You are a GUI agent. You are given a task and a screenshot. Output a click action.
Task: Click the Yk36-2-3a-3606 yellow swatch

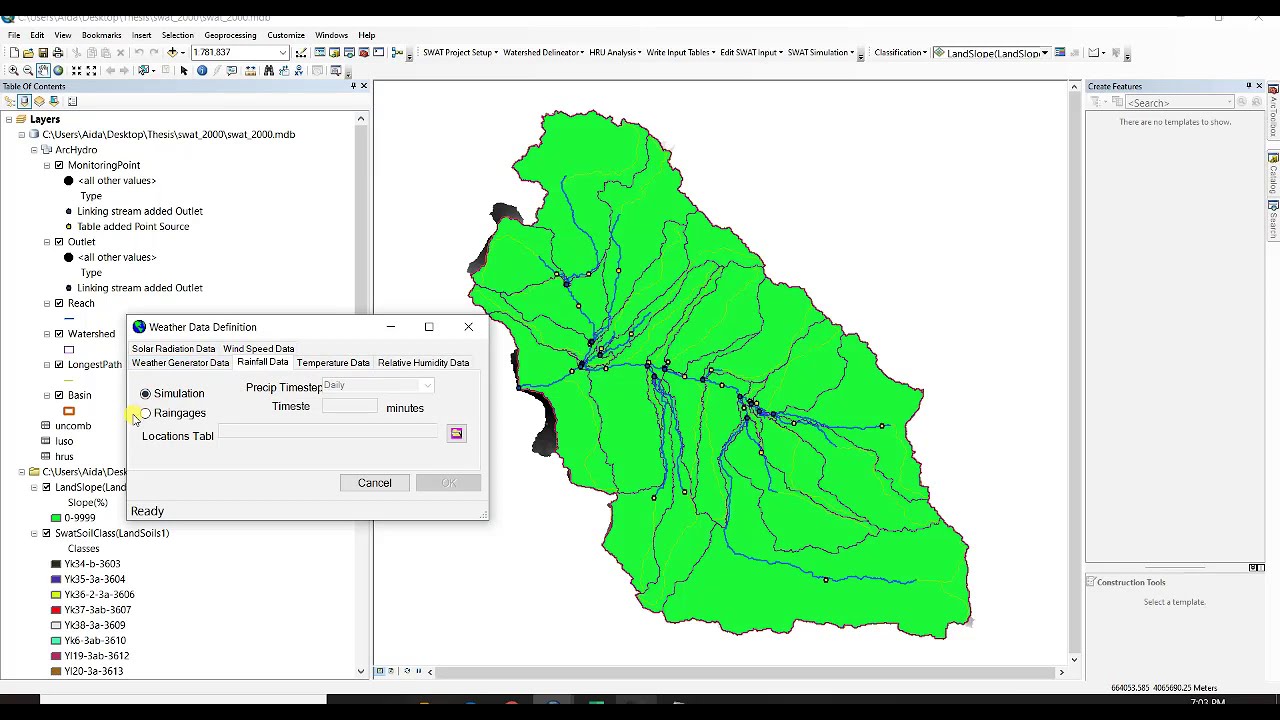(56, 595)
